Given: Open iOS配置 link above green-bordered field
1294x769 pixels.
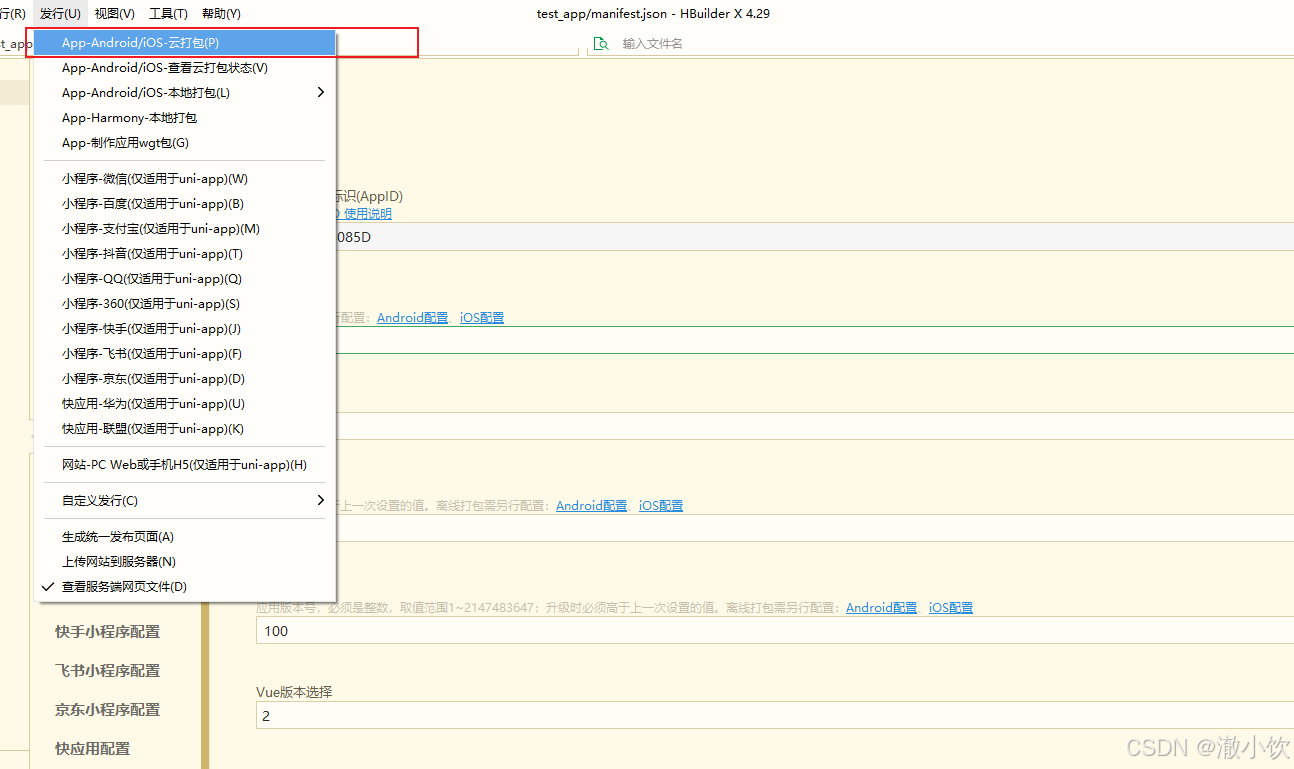Looking at the screenshot, I should [x=482, y=318].
